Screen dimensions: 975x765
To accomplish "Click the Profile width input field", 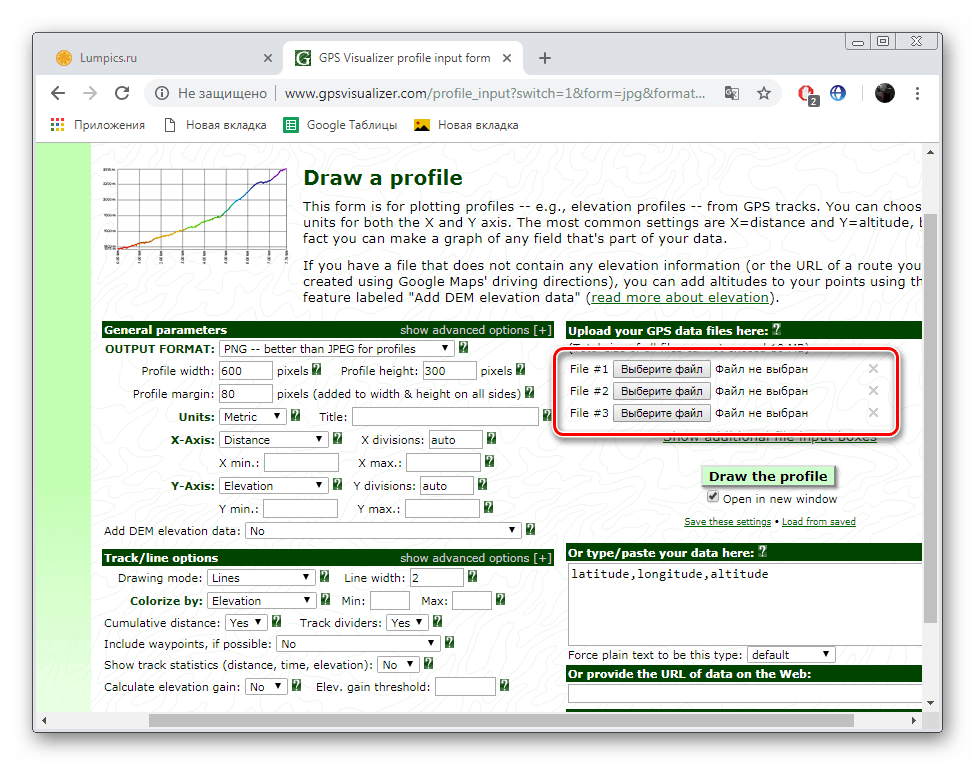I will pos(246,371).
